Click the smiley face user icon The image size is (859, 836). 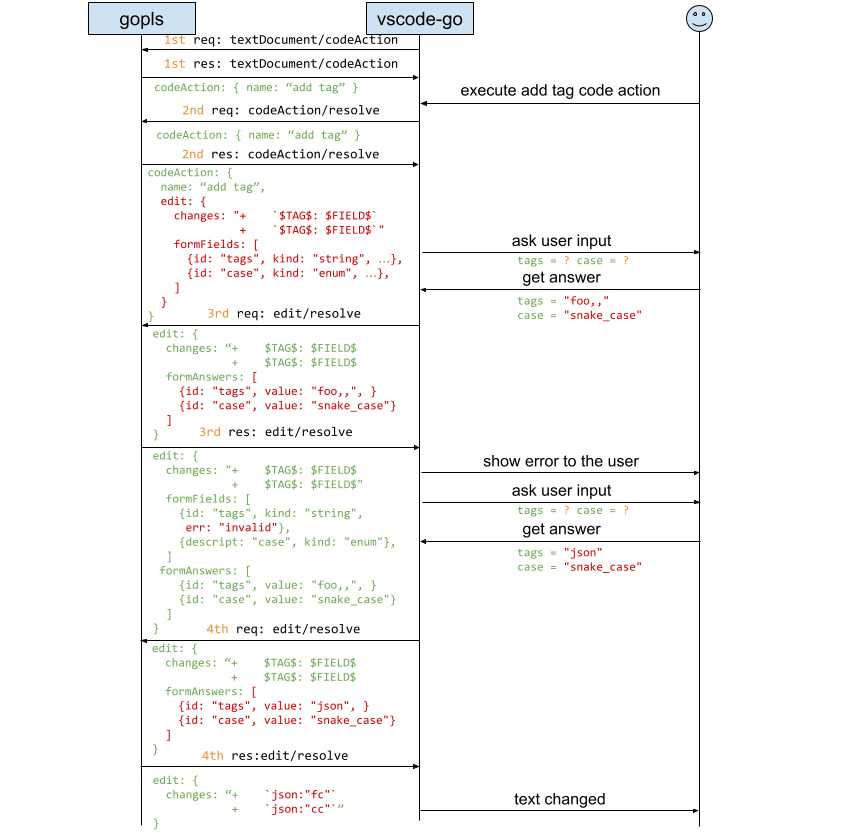click(x=699, y=18)
